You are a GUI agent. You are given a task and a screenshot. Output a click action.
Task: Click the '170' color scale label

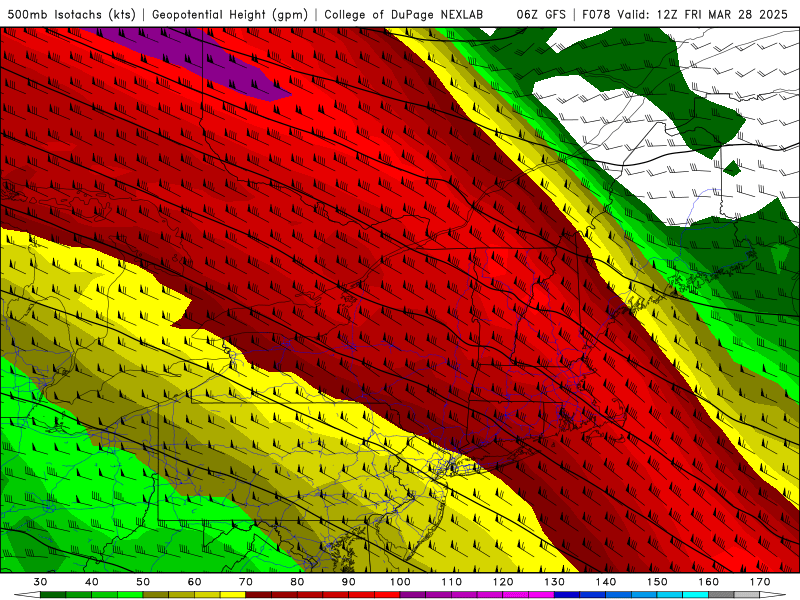tap(760, 582)
